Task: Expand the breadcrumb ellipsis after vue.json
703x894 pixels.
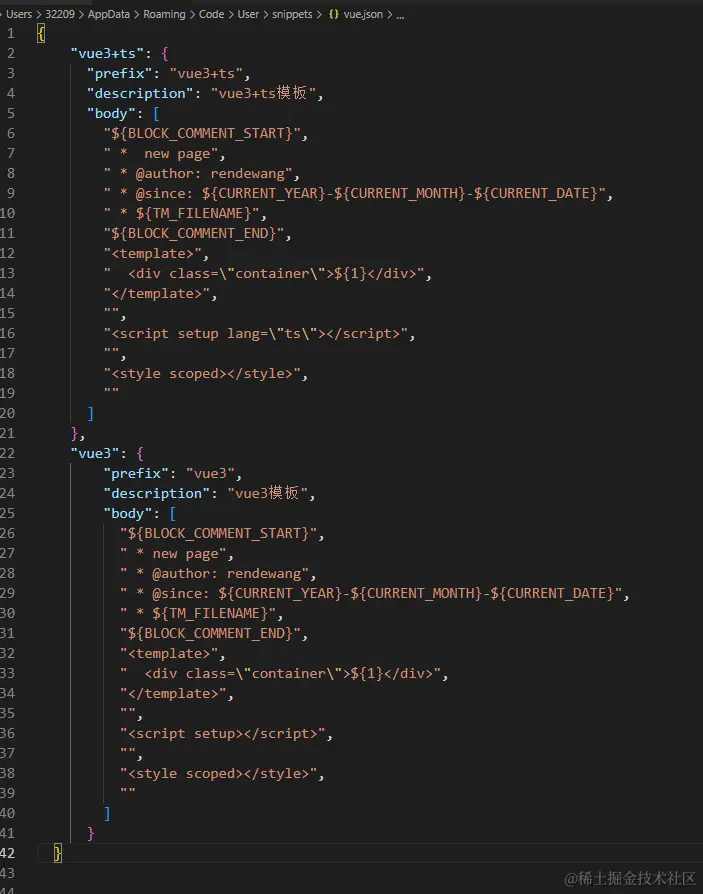Action: point(400,15)
